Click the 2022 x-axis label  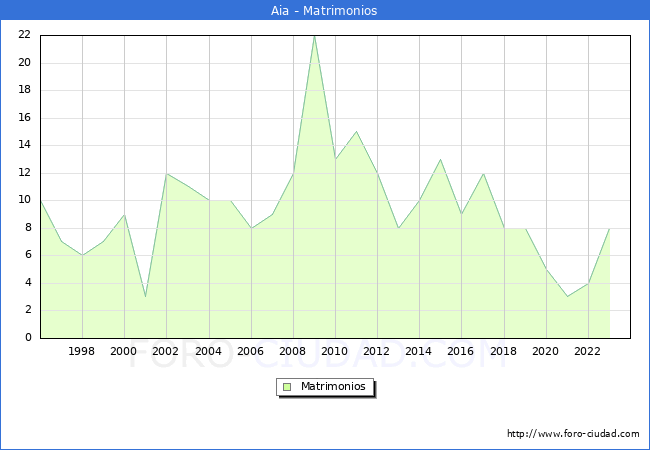(588, 351)
